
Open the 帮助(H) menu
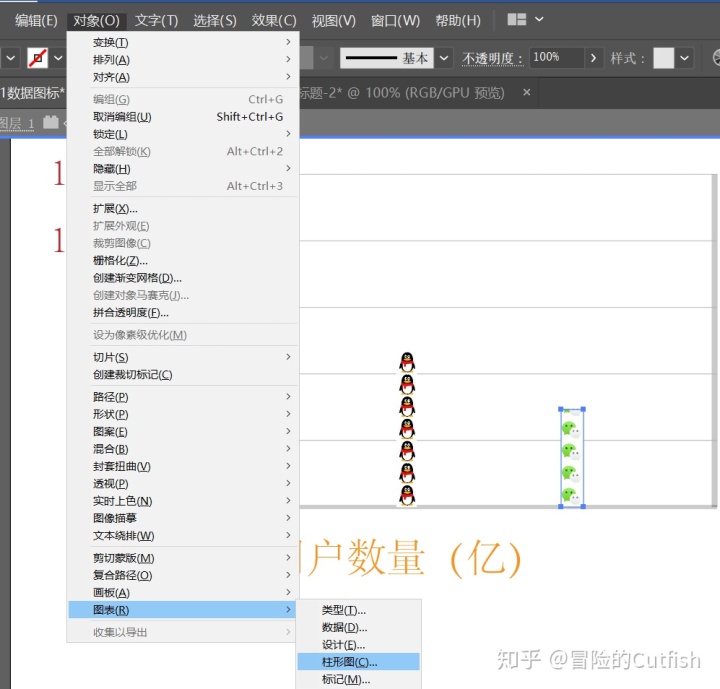(x=457, y=20)
